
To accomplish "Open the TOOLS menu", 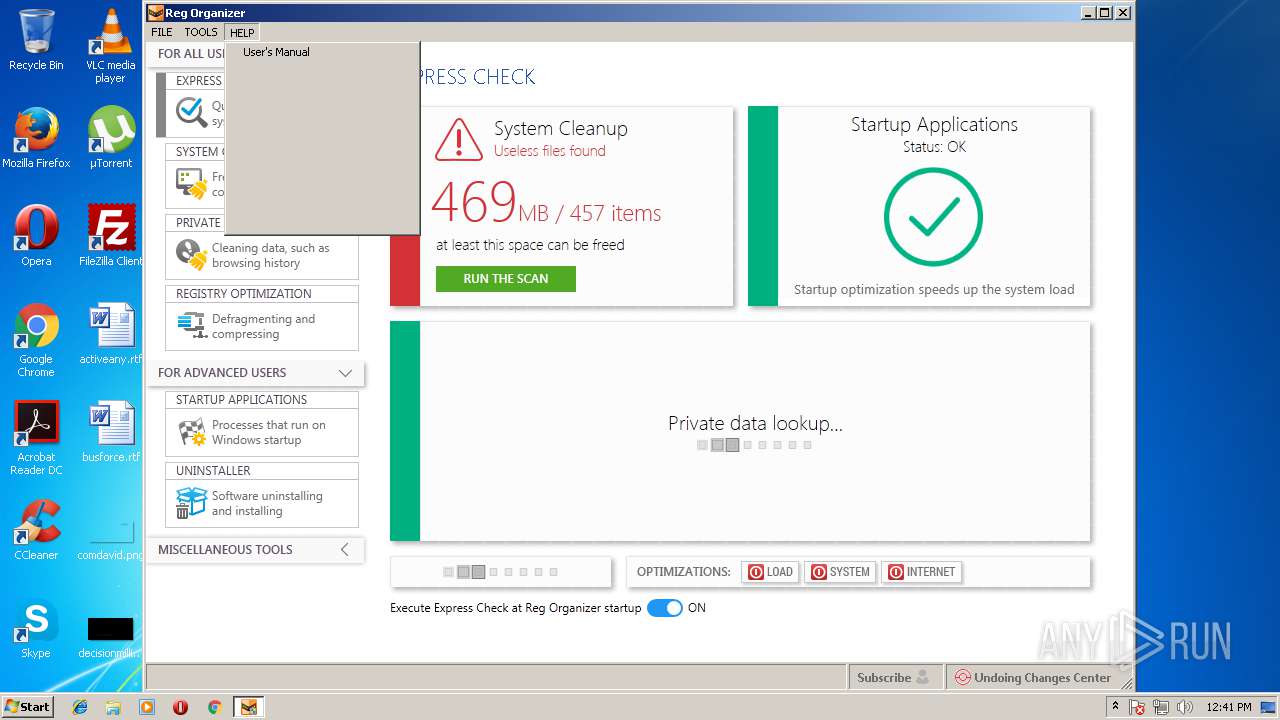I will click(201, 32).
